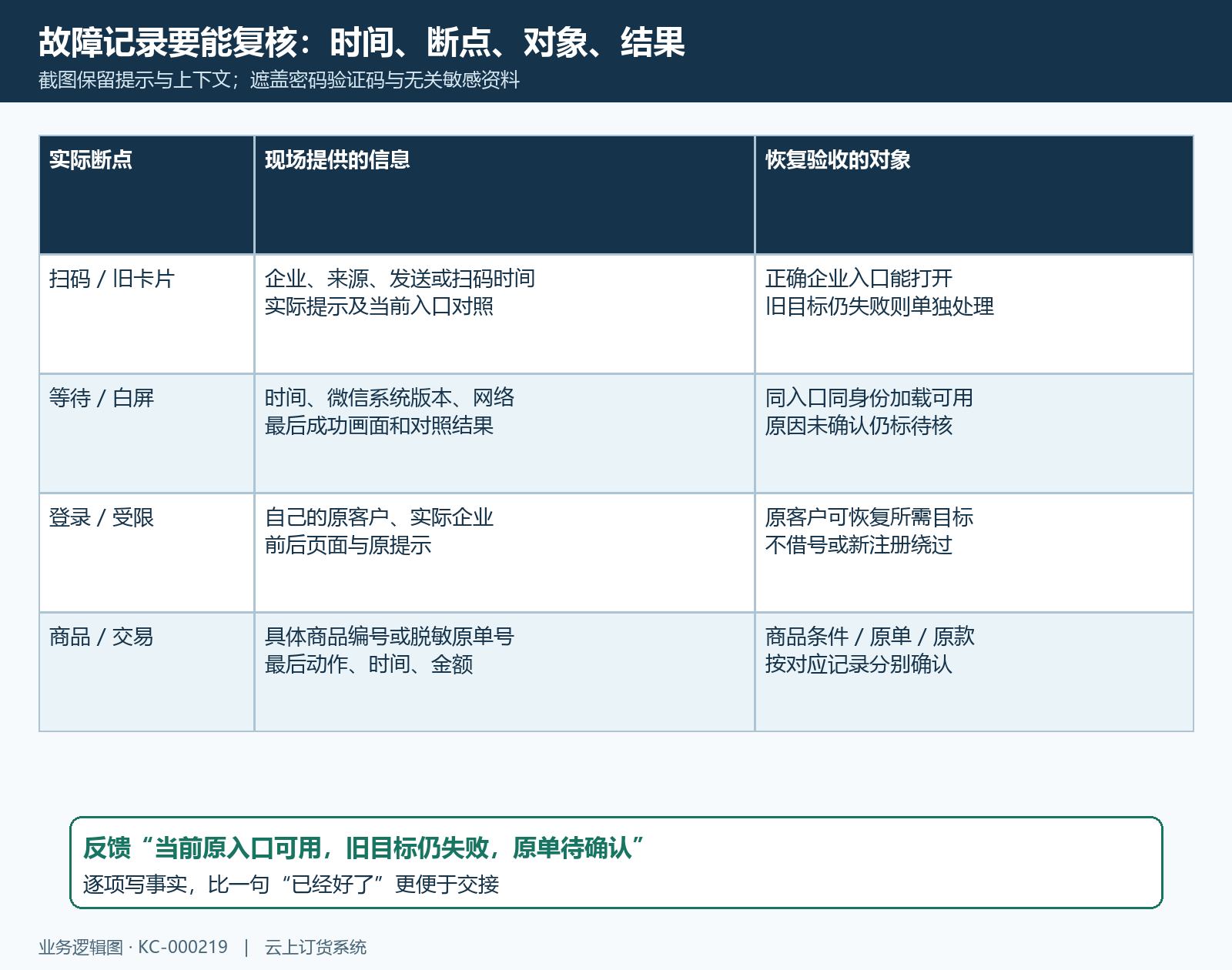
Task: Click the cell 自己的原客户、实际企业
Action: (504, 553)
